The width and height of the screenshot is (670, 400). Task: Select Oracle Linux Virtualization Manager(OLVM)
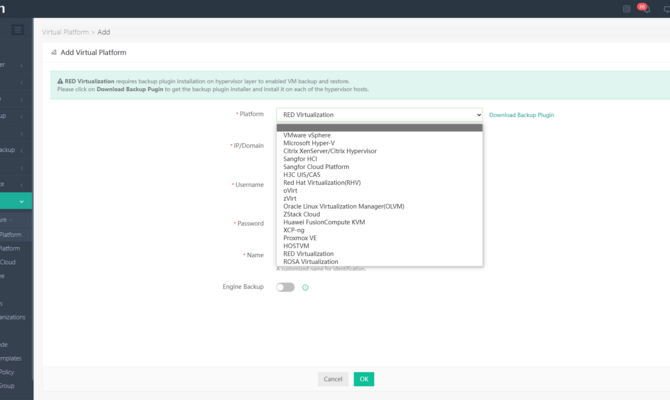coord(379,206)
